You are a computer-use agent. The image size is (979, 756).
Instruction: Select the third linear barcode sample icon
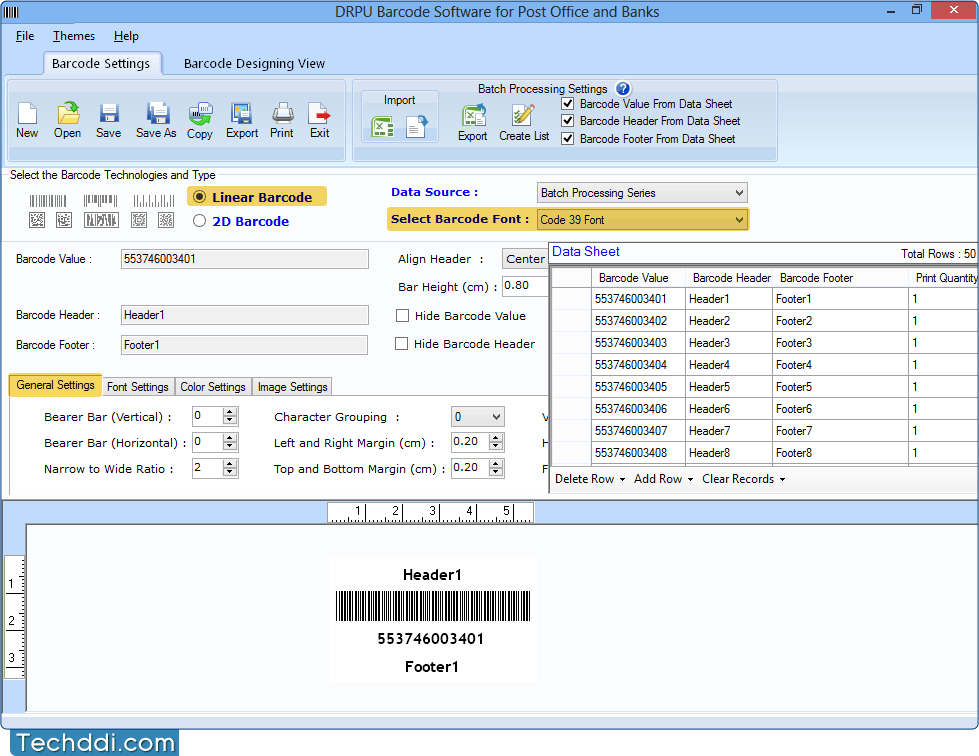[x=154, y=201]
